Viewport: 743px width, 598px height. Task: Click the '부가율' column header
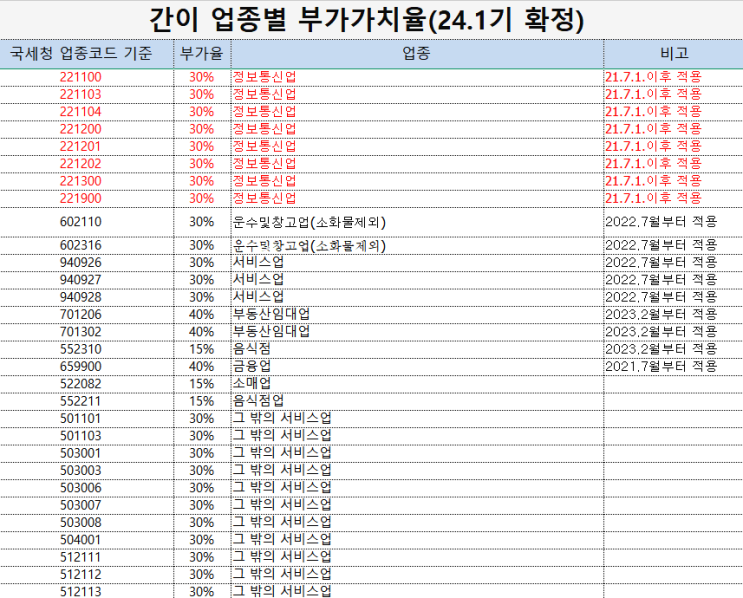[x=201, y=53]
